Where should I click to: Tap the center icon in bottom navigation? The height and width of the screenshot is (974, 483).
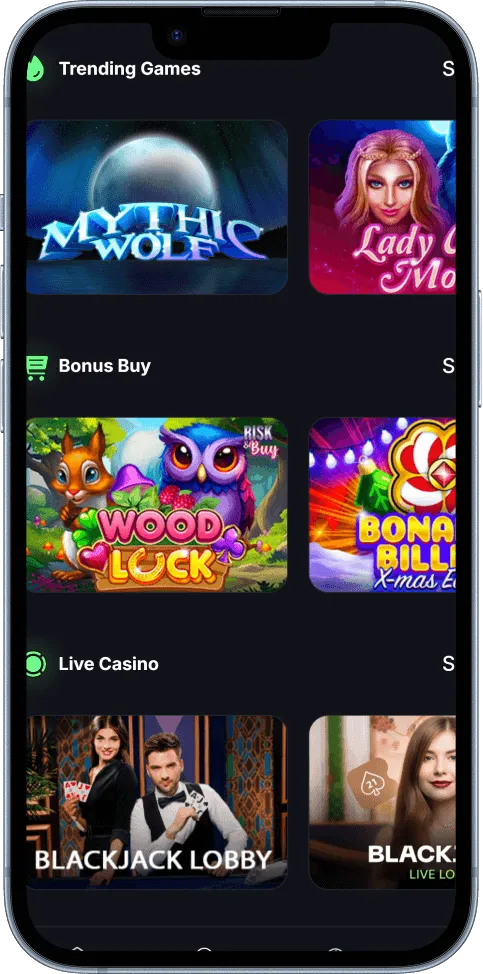pos(204,950)
